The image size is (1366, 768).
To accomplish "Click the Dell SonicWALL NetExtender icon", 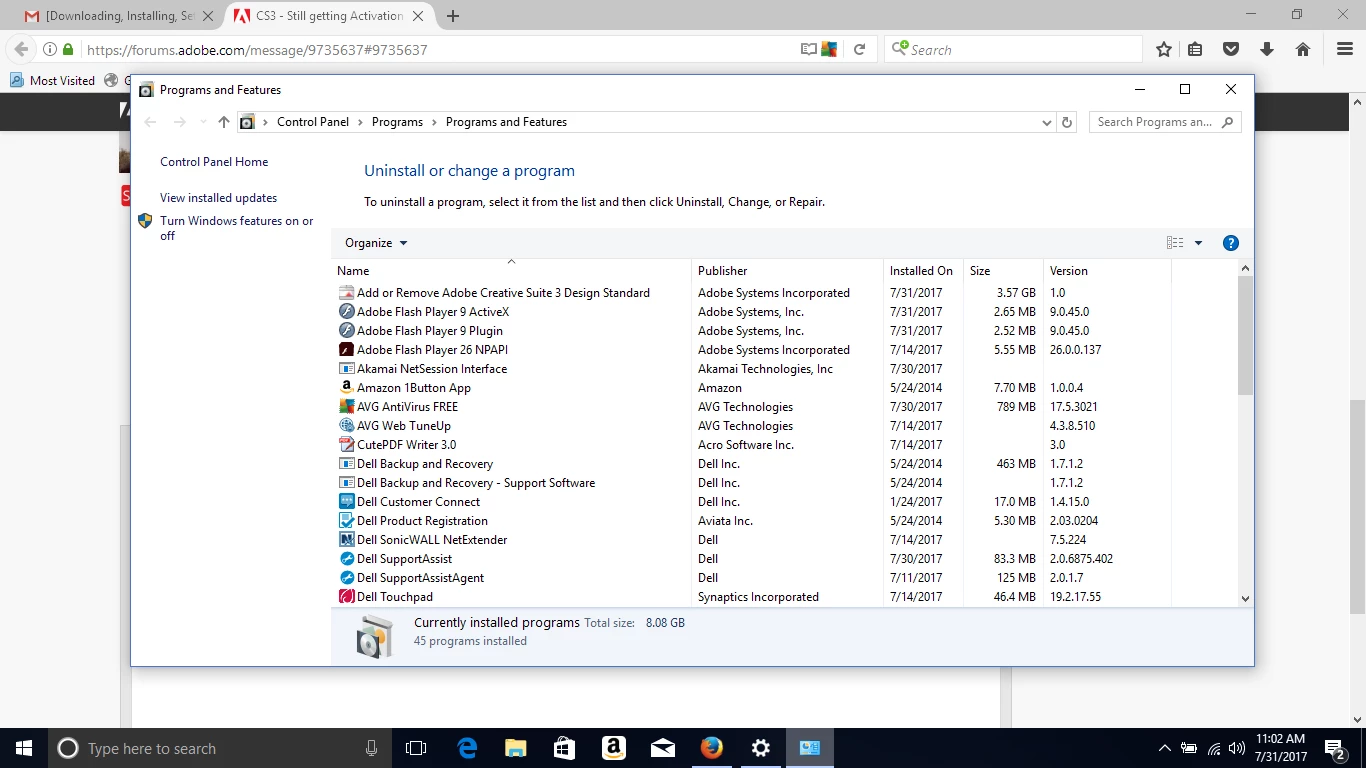I will tap(346, 540).
